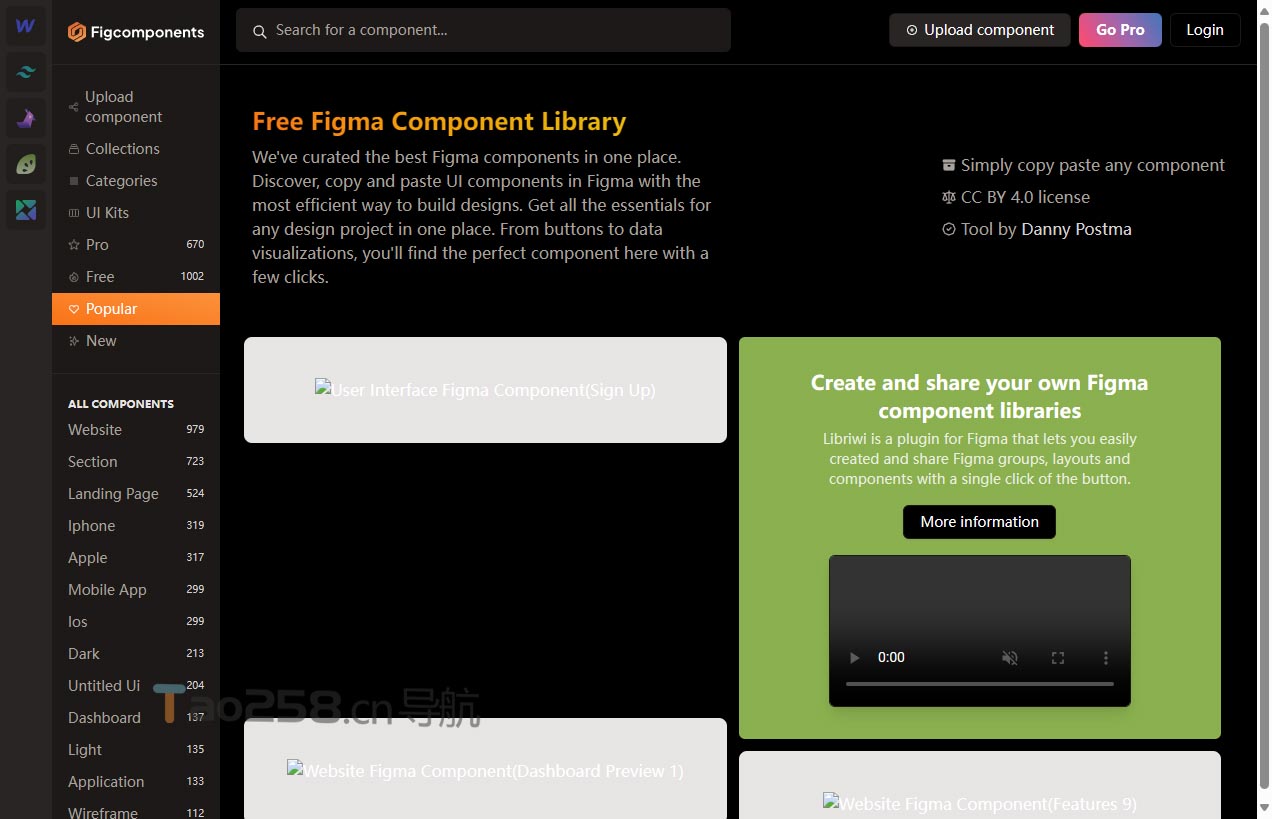Select the Landing Page category
Image resolution: width=1272 pixels, height=819 pixels.
136,494
